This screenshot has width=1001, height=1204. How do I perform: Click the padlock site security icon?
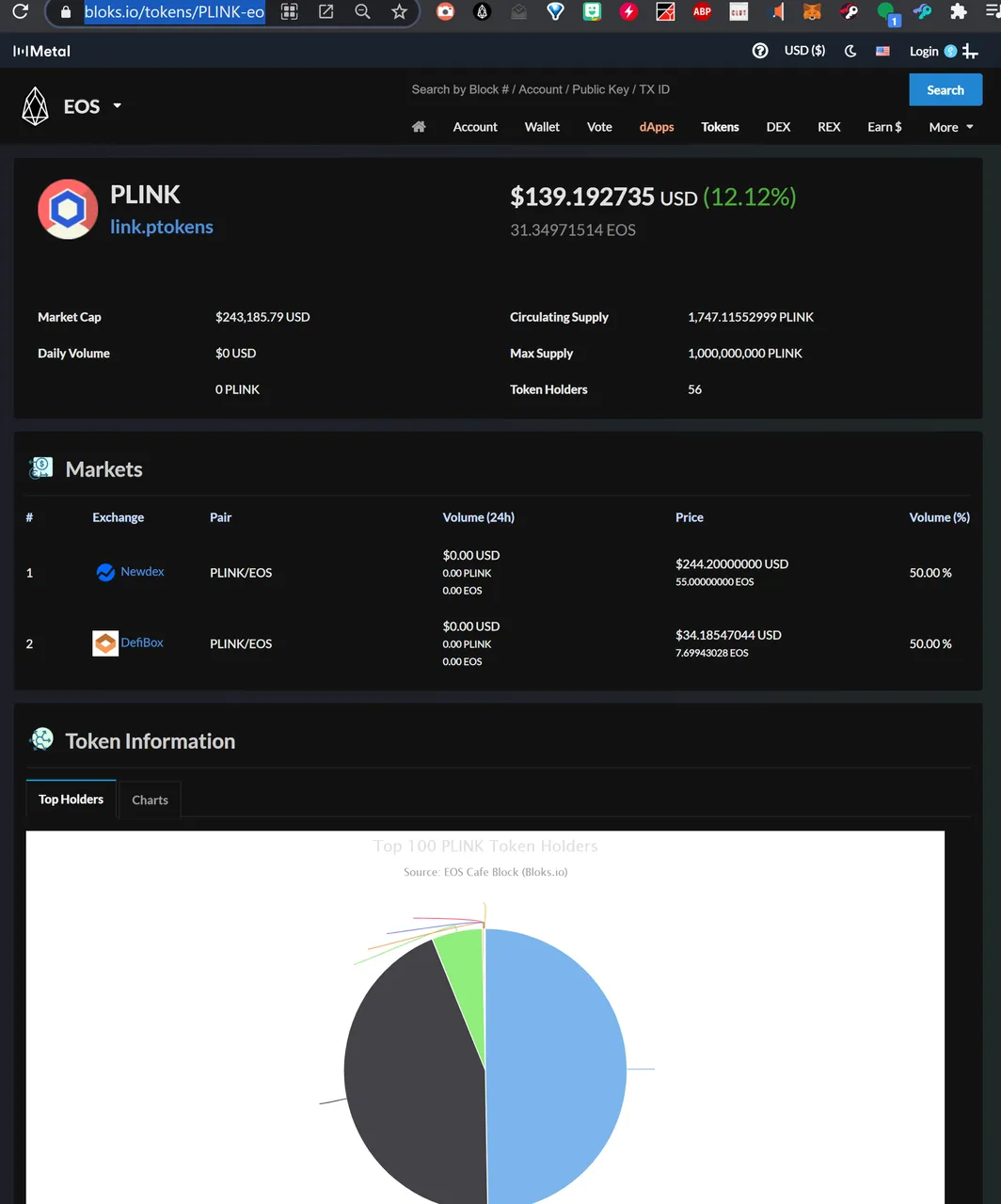[65, 12]
